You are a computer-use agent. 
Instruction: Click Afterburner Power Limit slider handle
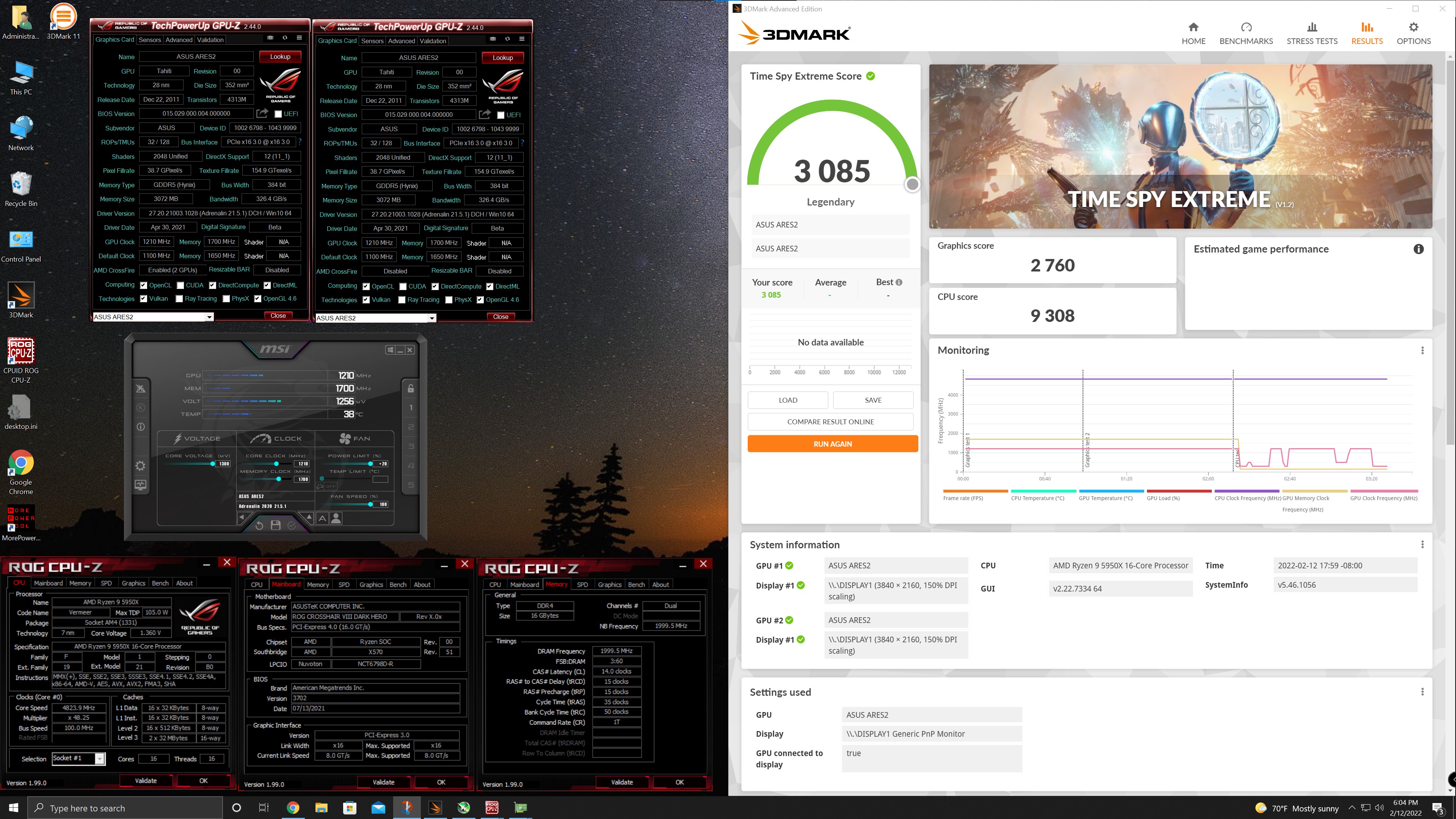[x=370, y=463]
